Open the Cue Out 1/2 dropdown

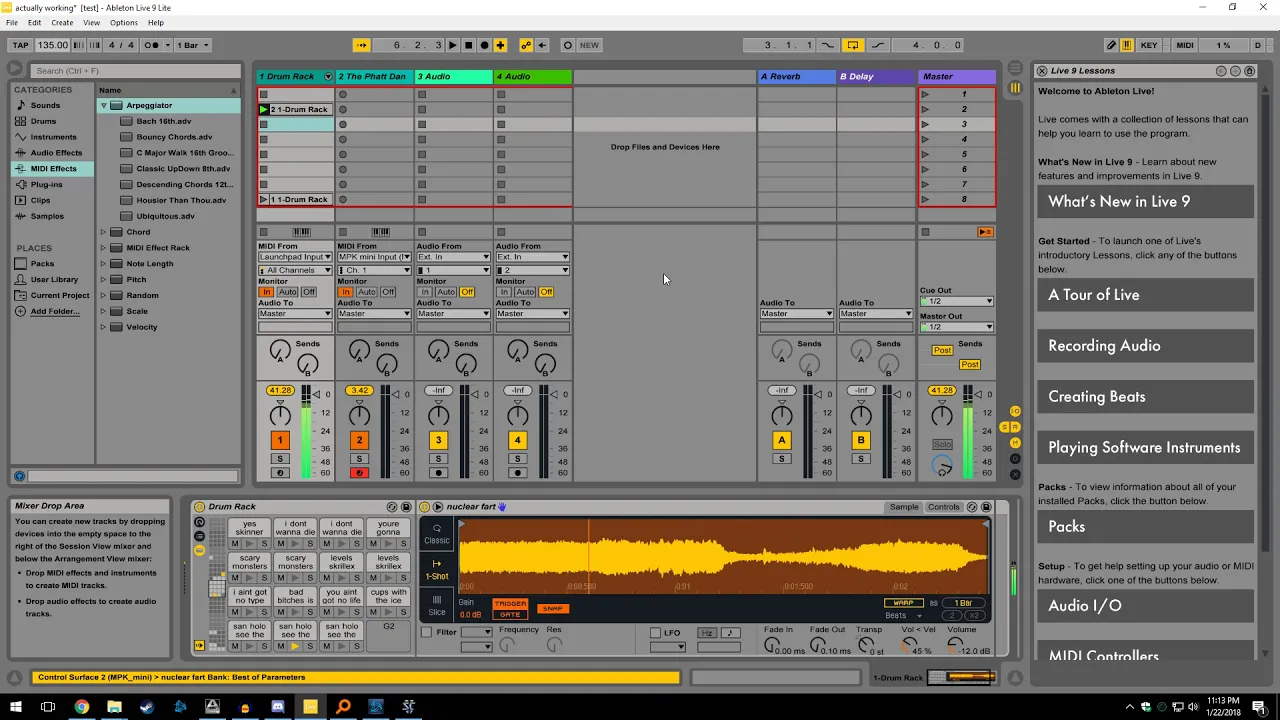coord(957,301)
